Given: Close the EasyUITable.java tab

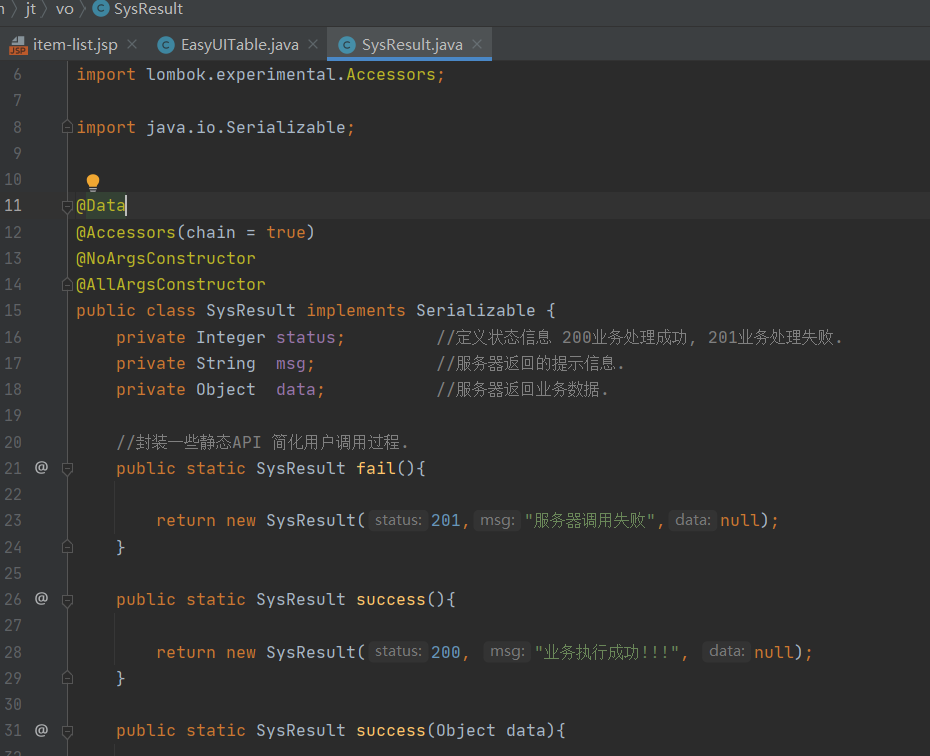Looking at the screenshot, I should click(313, 44).
